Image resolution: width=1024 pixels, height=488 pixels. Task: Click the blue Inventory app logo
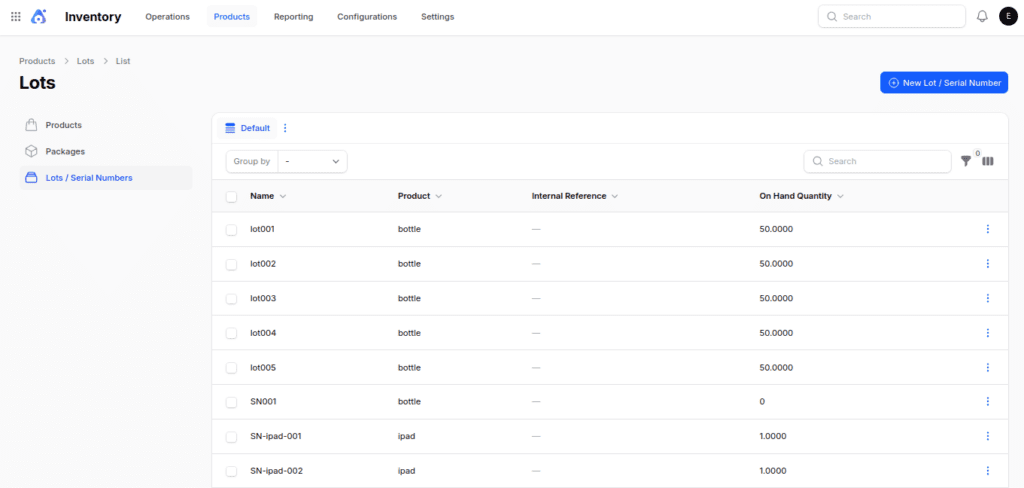click(x=39, y=17)
